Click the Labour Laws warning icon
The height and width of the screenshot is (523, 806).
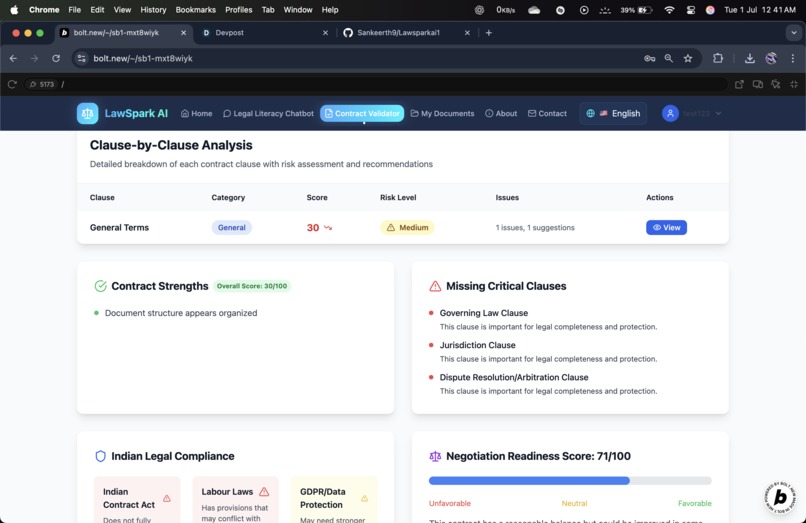pos(264,492)
